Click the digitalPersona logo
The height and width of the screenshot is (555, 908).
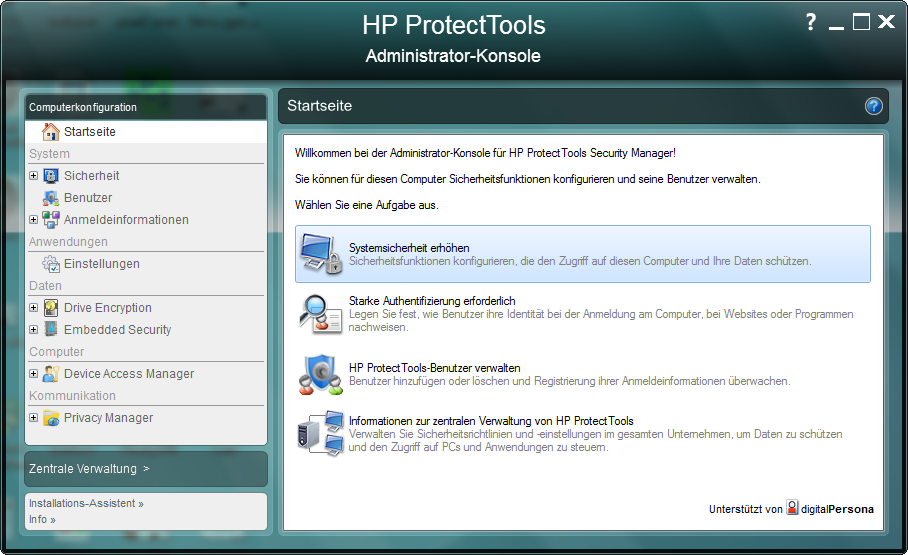pyautogui.click(x=830, y=508)
